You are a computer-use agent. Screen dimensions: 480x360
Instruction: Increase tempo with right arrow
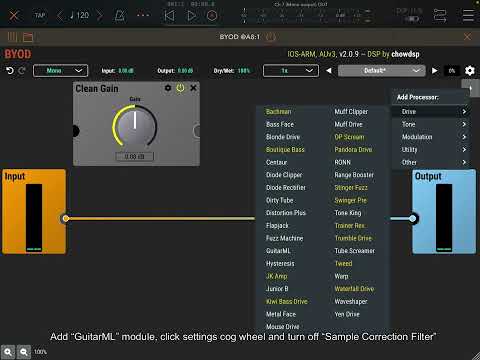(x=99, y=15)
